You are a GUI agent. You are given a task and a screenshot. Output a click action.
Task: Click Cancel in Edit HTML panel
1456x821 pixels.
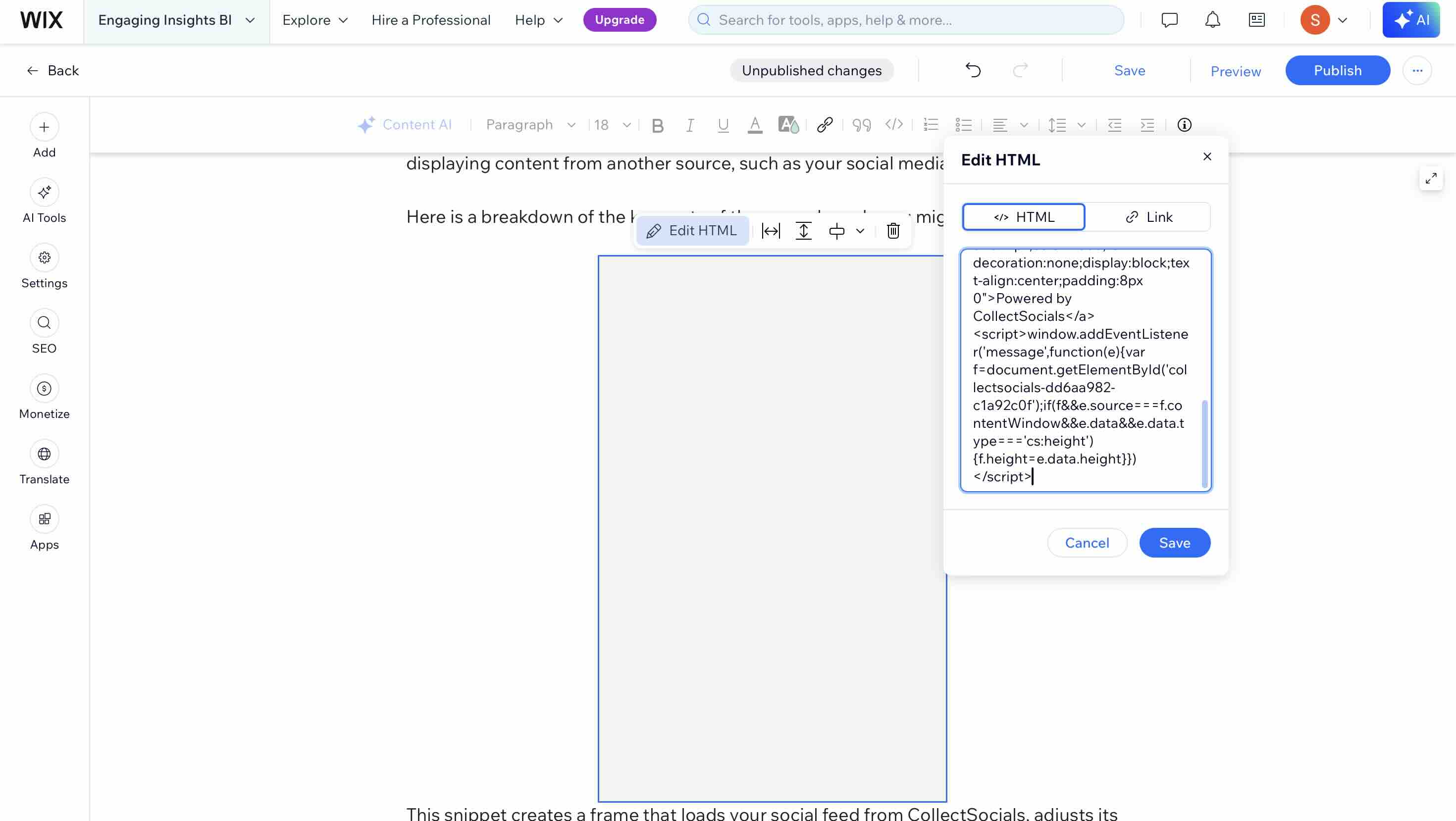[x=1087, y=542]
